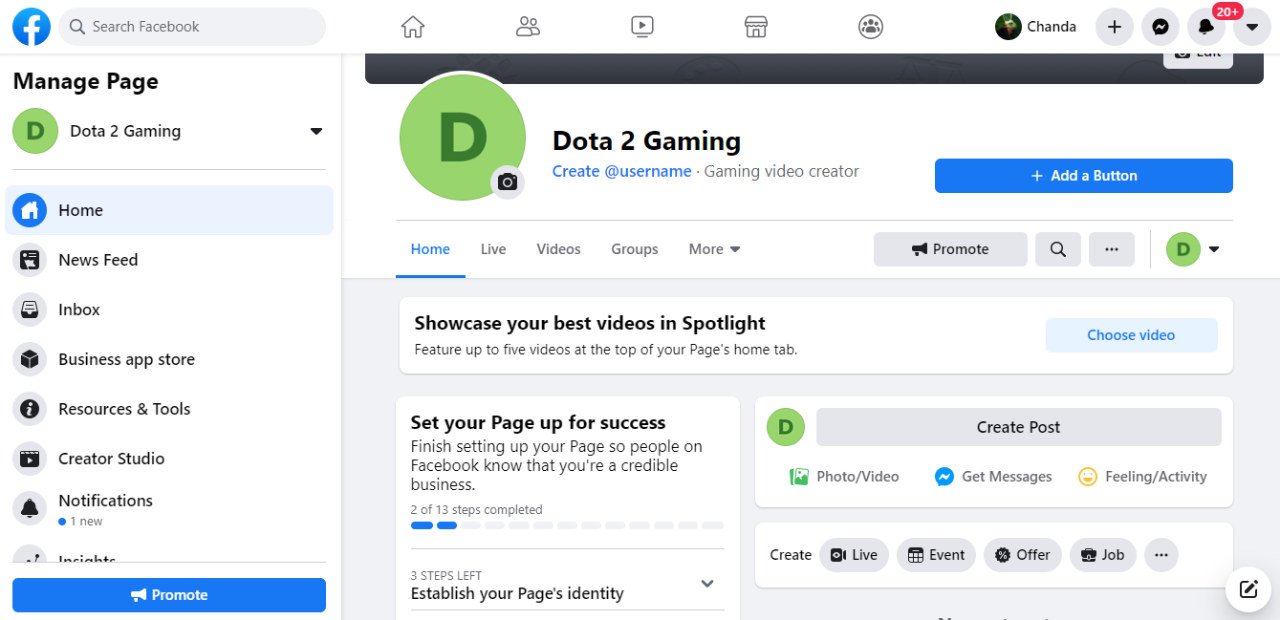Click the "Gaming video creator" category text
The image size is (1280, 620).
click(782, 171)
